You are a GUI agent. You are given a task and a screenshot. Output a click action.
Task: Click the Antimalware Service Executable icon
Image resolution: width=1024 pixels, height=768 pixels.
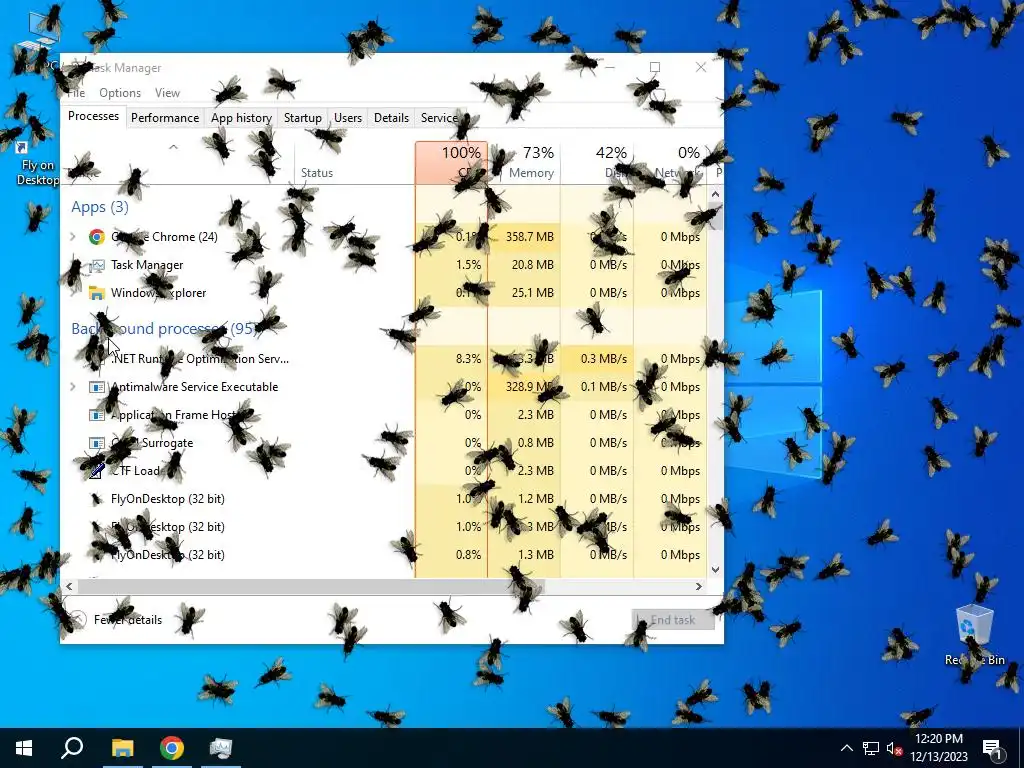point(97,387)
